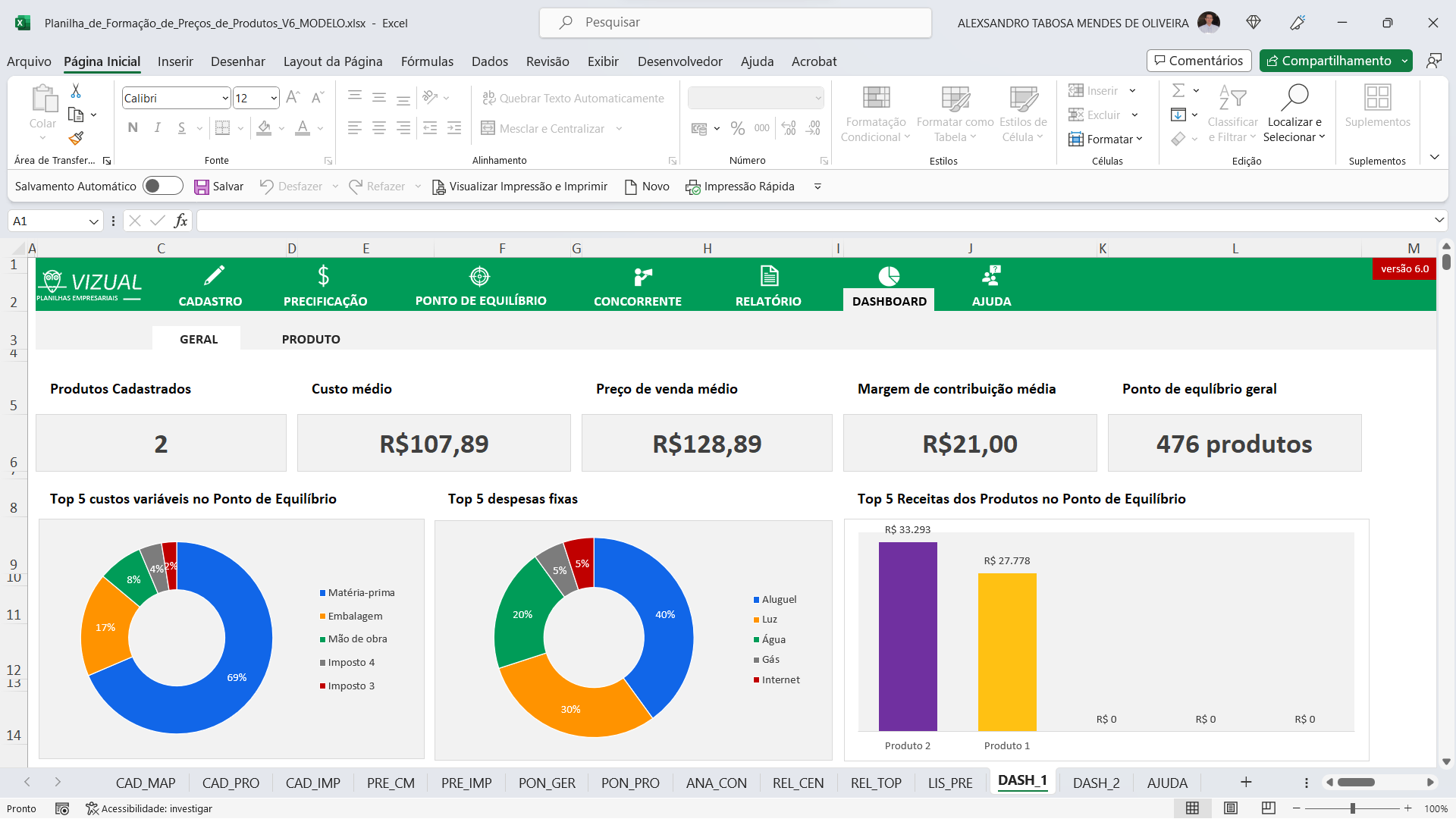Click the Cadastro pencil icon
This screenshot has width=1456, height=819.
tap(214, 276)
